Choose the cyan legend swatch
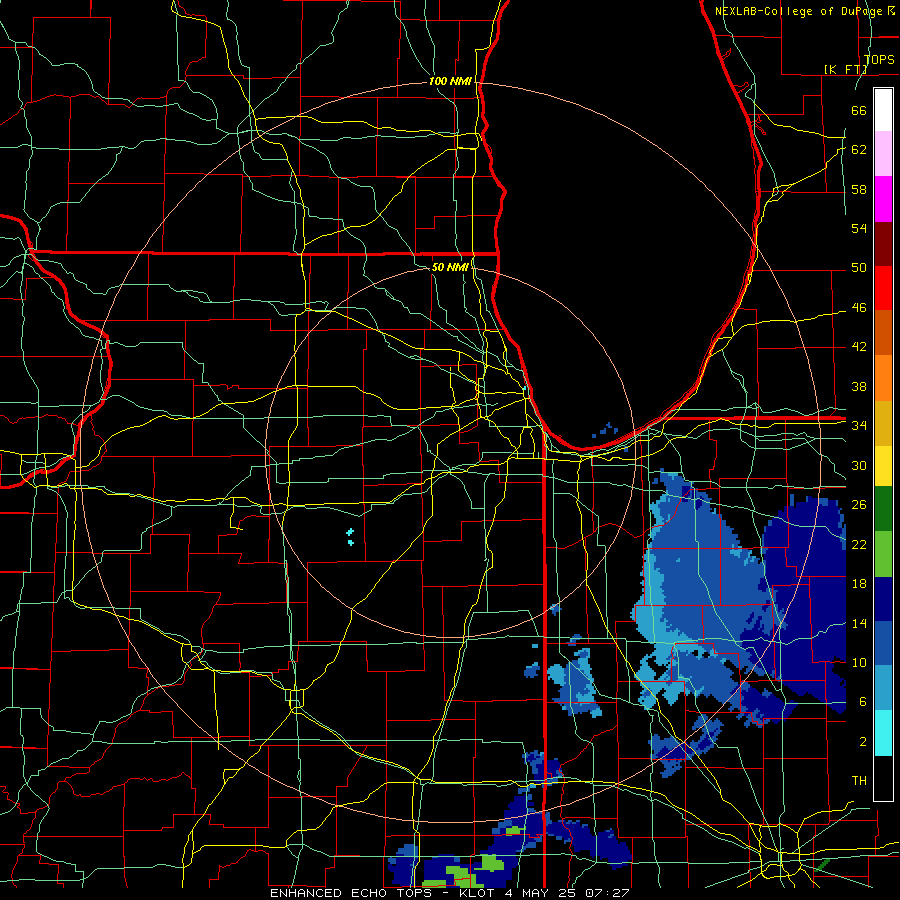 coord(883,733)
